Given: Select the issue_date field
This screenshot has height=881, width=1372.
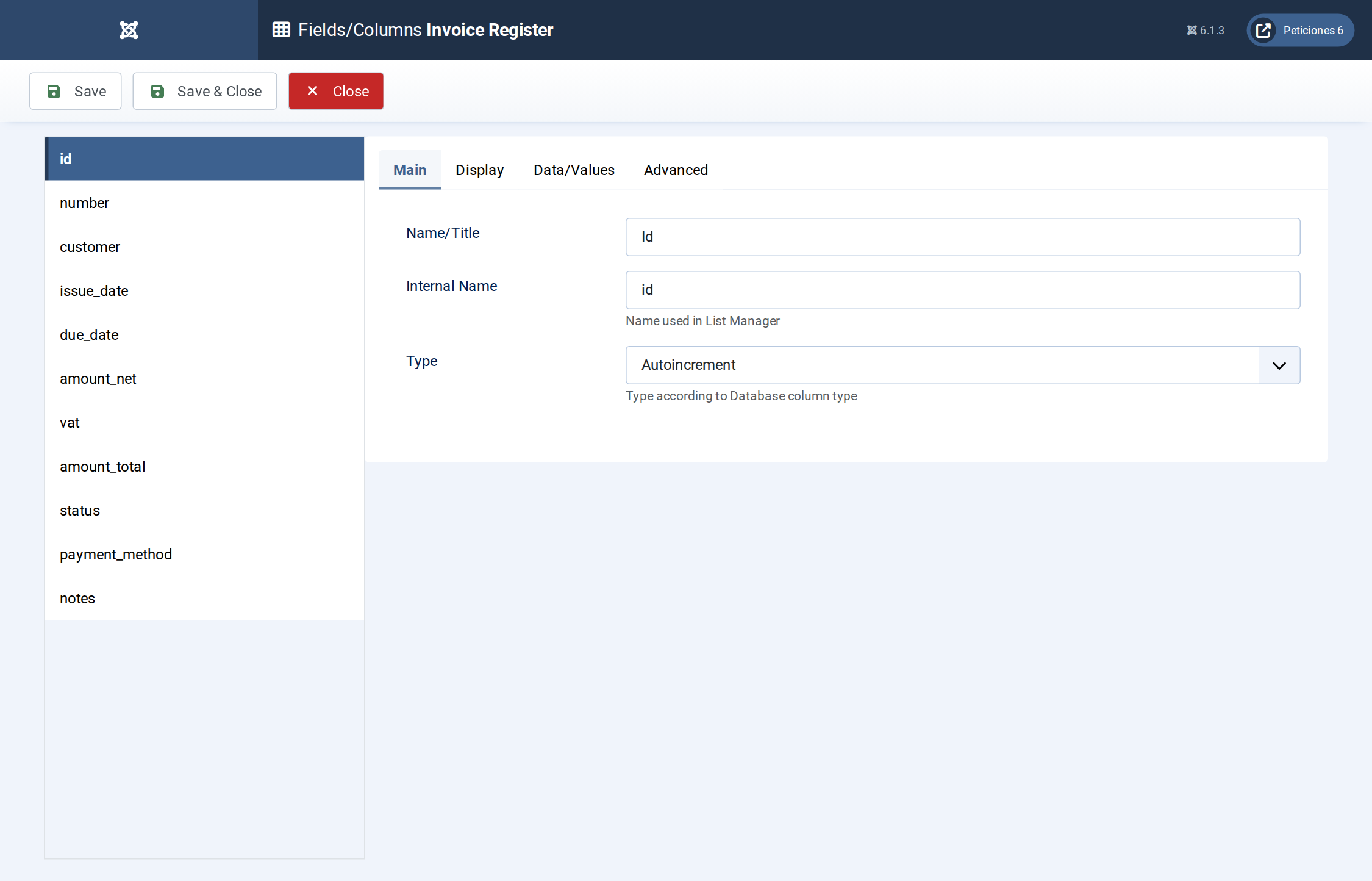Looking at the screenshot, I should point(204,290).
